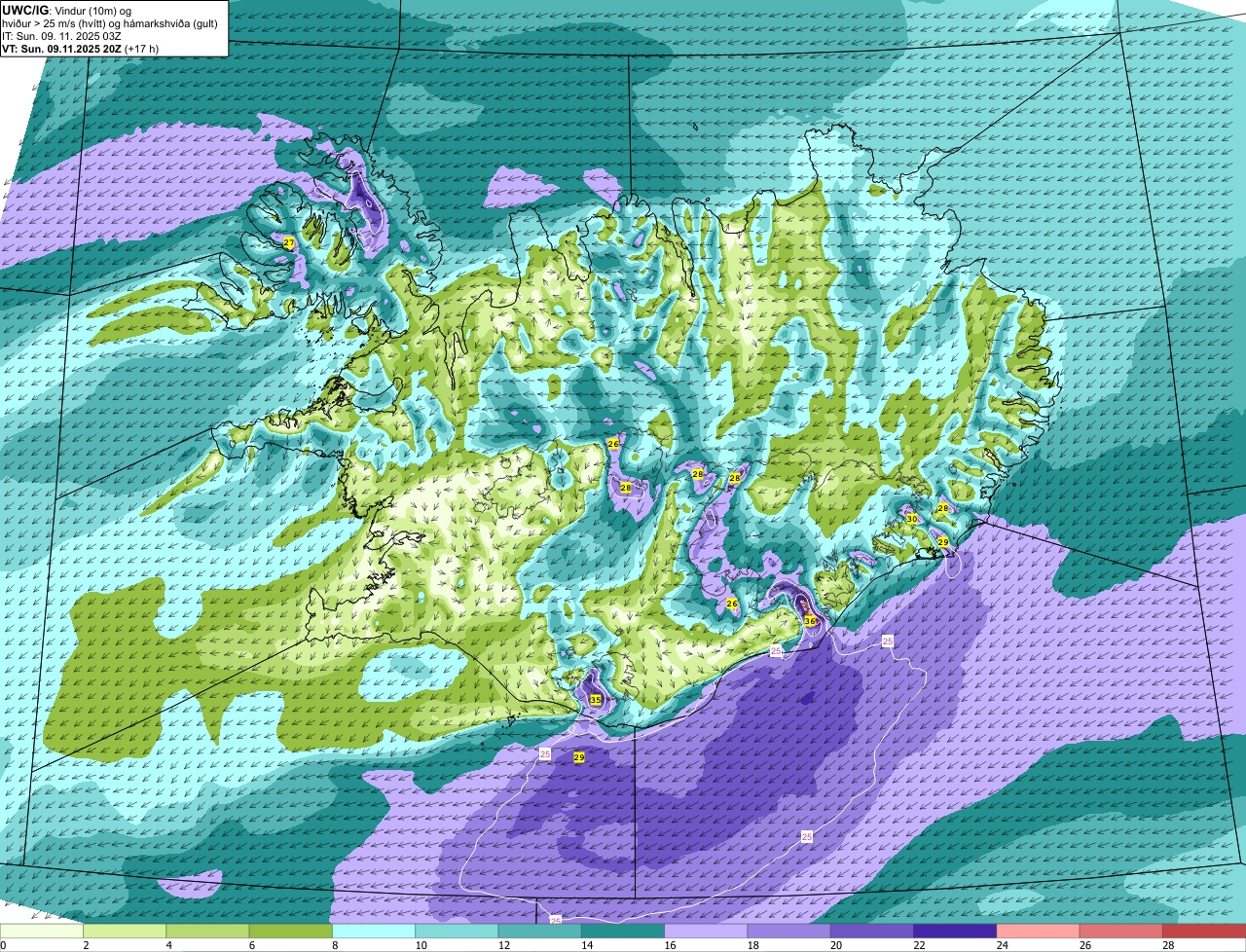This screenshot has width=1246, height=952.
Task: Click the 'UWC/IG' heading in the title box
Action: (x=26, y=10)
